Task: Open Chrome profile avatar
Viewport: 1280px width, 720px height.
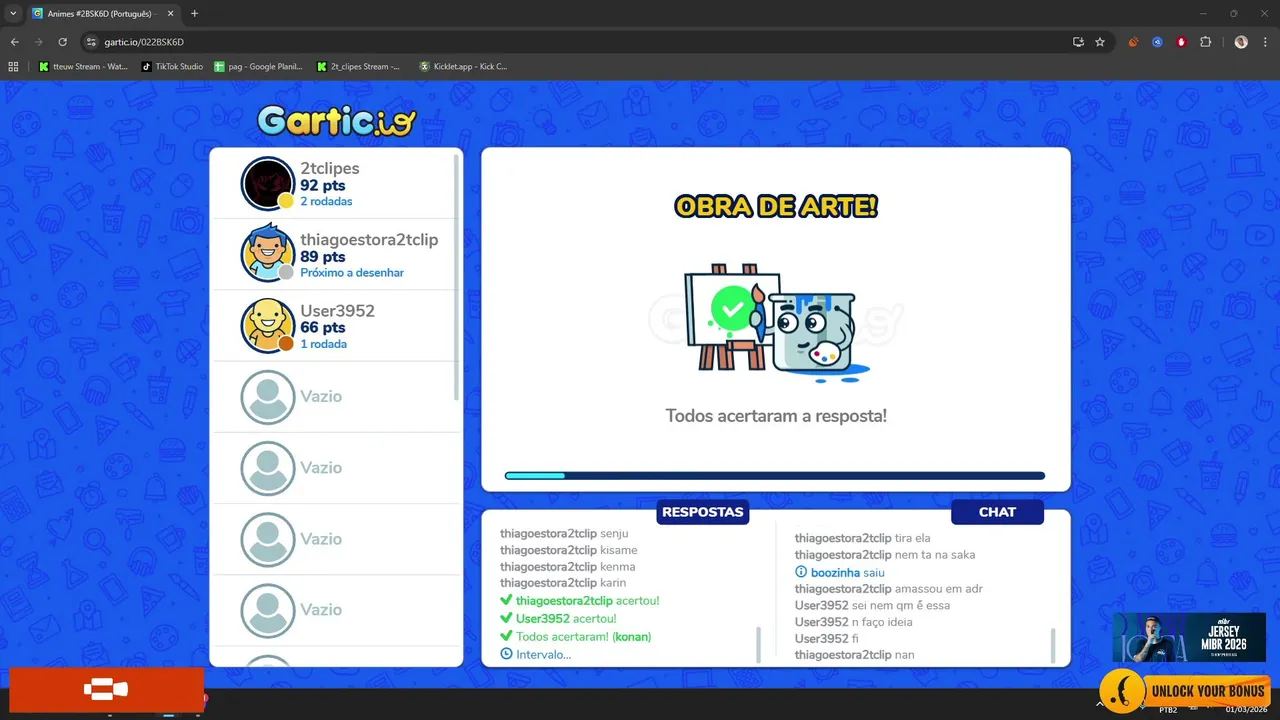Action: (1241, 42)
